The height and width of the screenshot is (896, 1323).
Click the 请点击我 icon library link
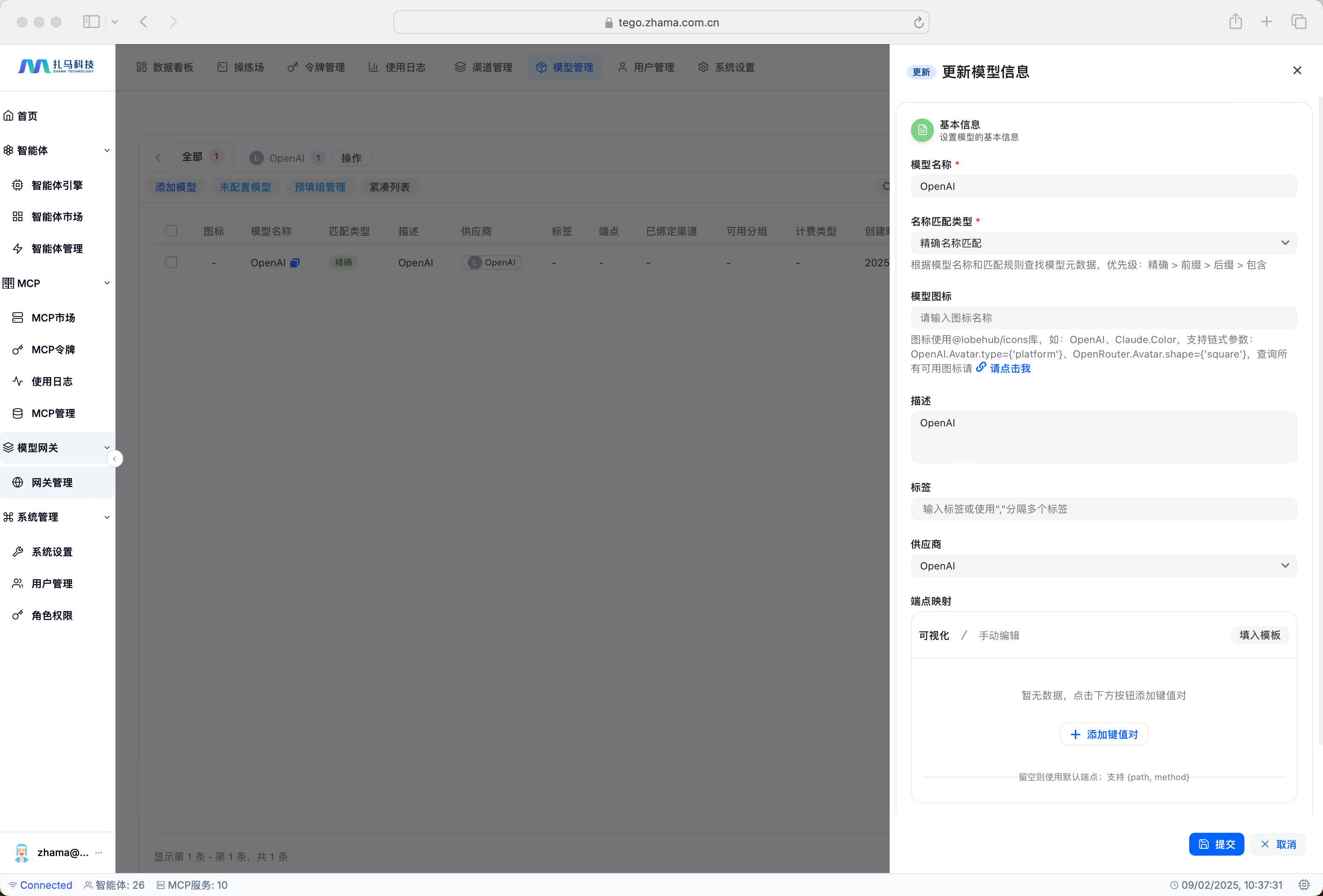coord(1009,369)
